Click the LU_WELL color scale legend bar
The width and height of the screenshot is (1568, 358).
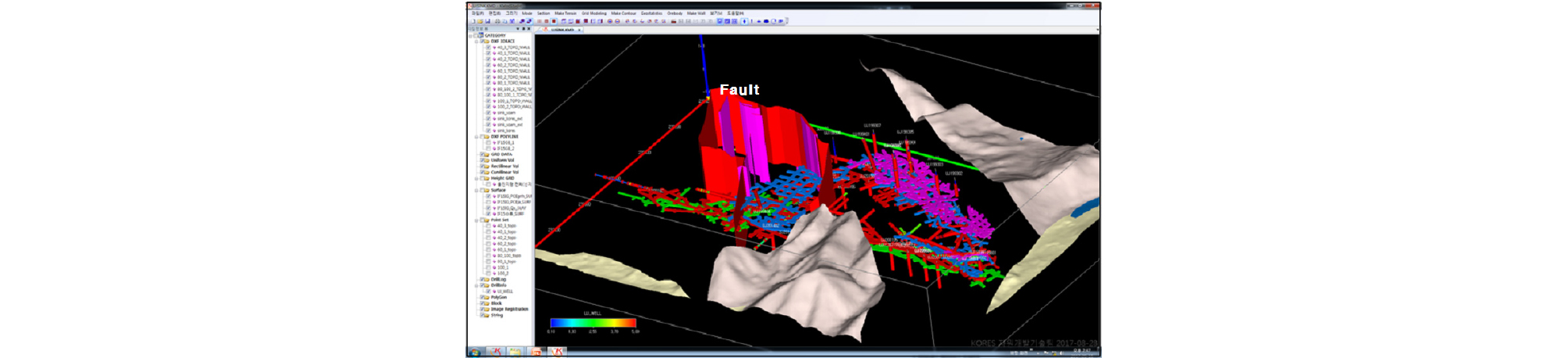(593, 323)
